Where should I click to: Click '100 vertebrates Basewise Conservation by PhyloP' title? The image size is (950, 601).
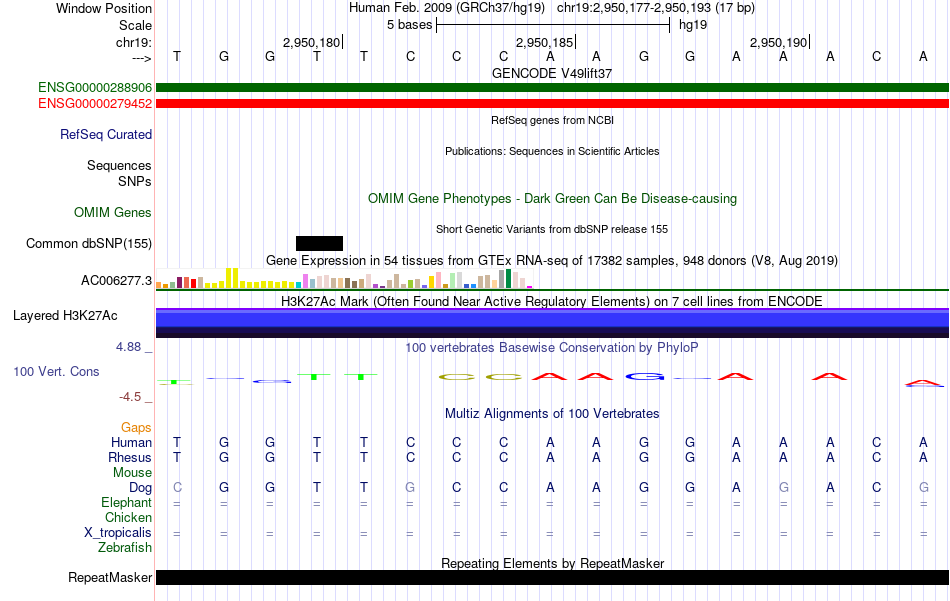point(552,348)
